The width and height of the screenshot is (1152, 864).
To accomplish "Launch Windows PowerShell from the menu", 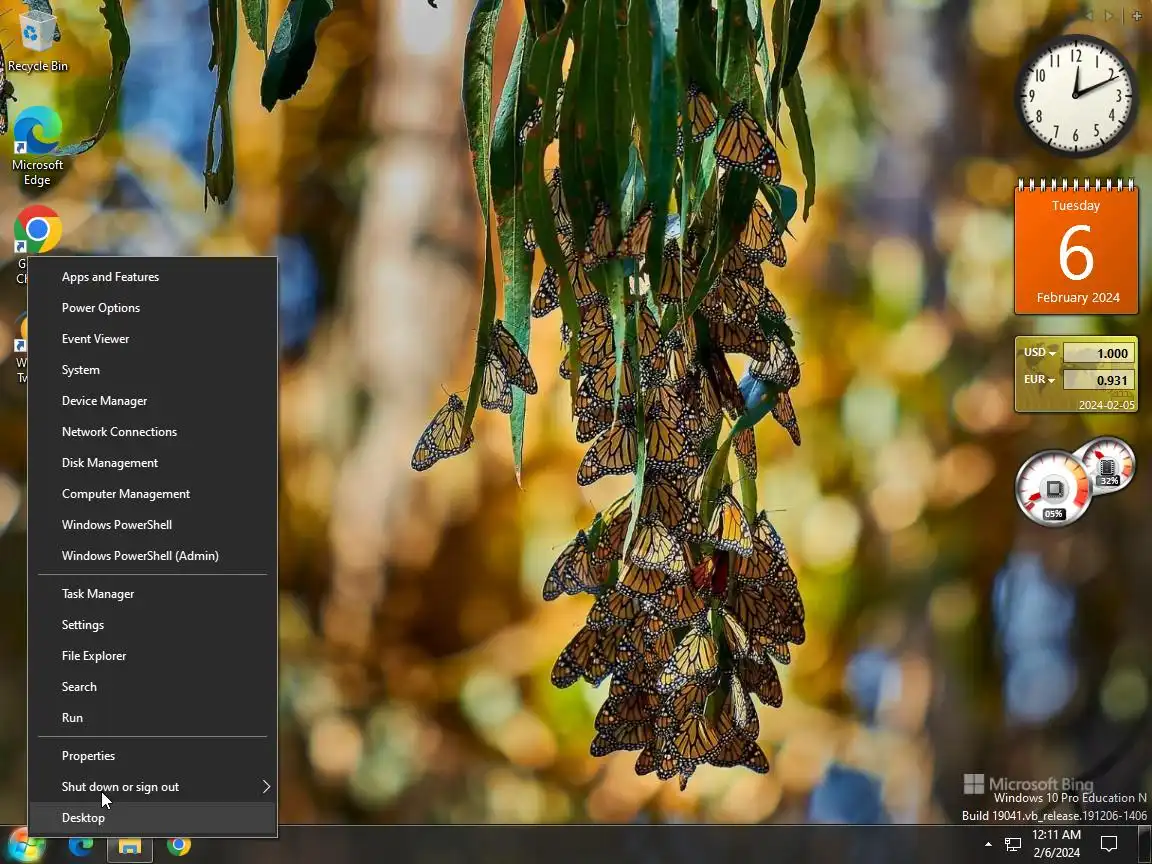I will pyautogui.click(x=153, y=525).
